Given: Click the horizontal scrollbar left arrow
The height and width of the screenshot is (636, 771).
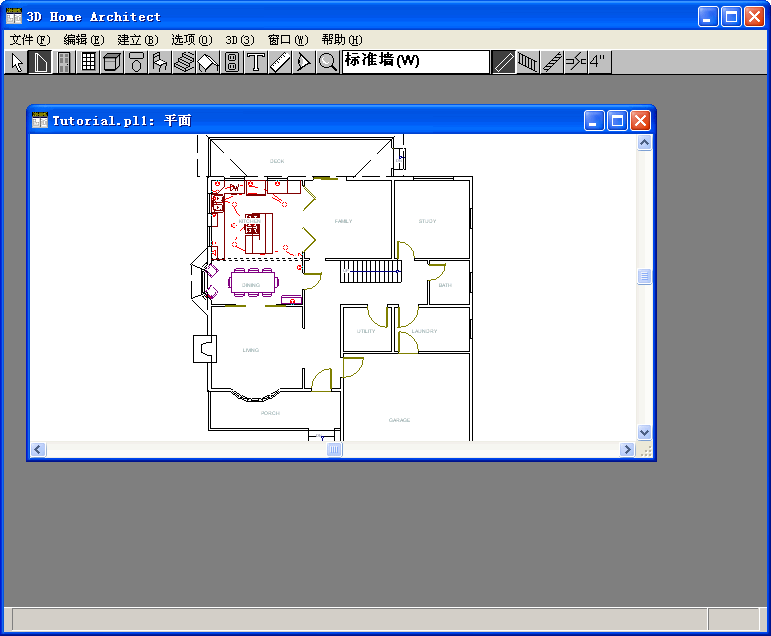Looking at the screenshot, I should pyautogui.click(x=38, y=450).
